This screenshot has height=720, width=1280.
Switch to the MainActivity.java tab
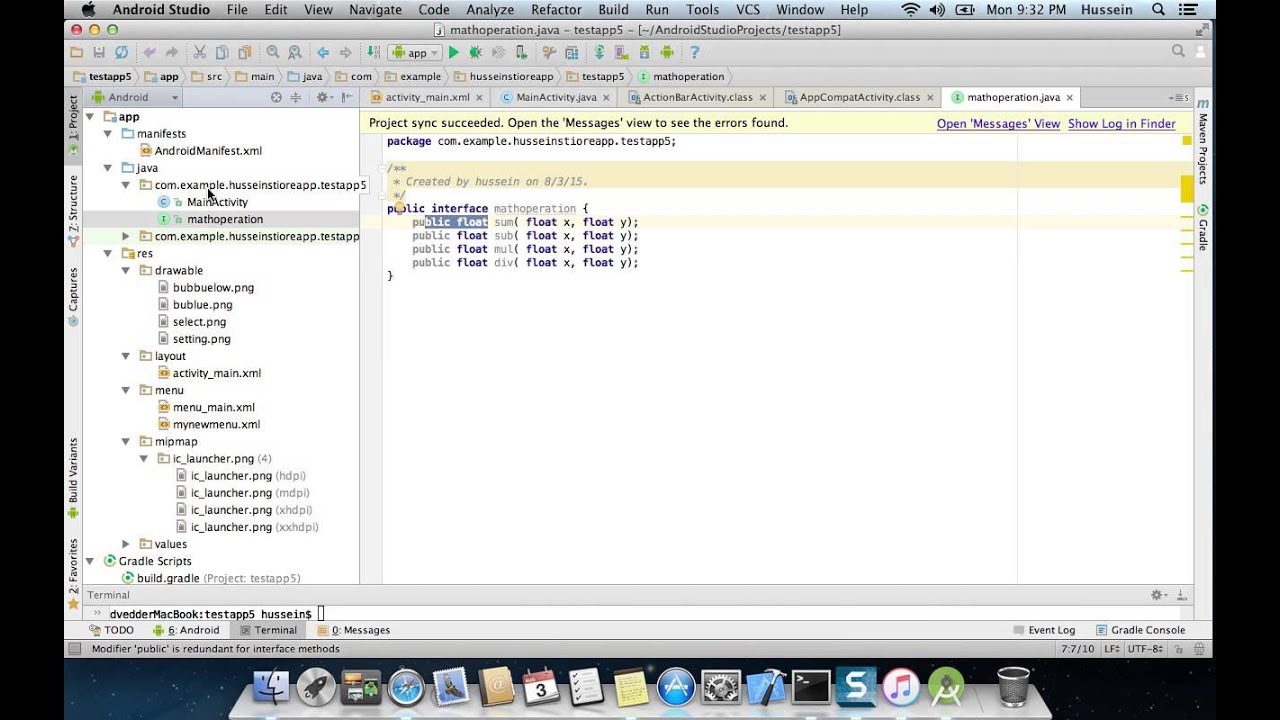556,97
